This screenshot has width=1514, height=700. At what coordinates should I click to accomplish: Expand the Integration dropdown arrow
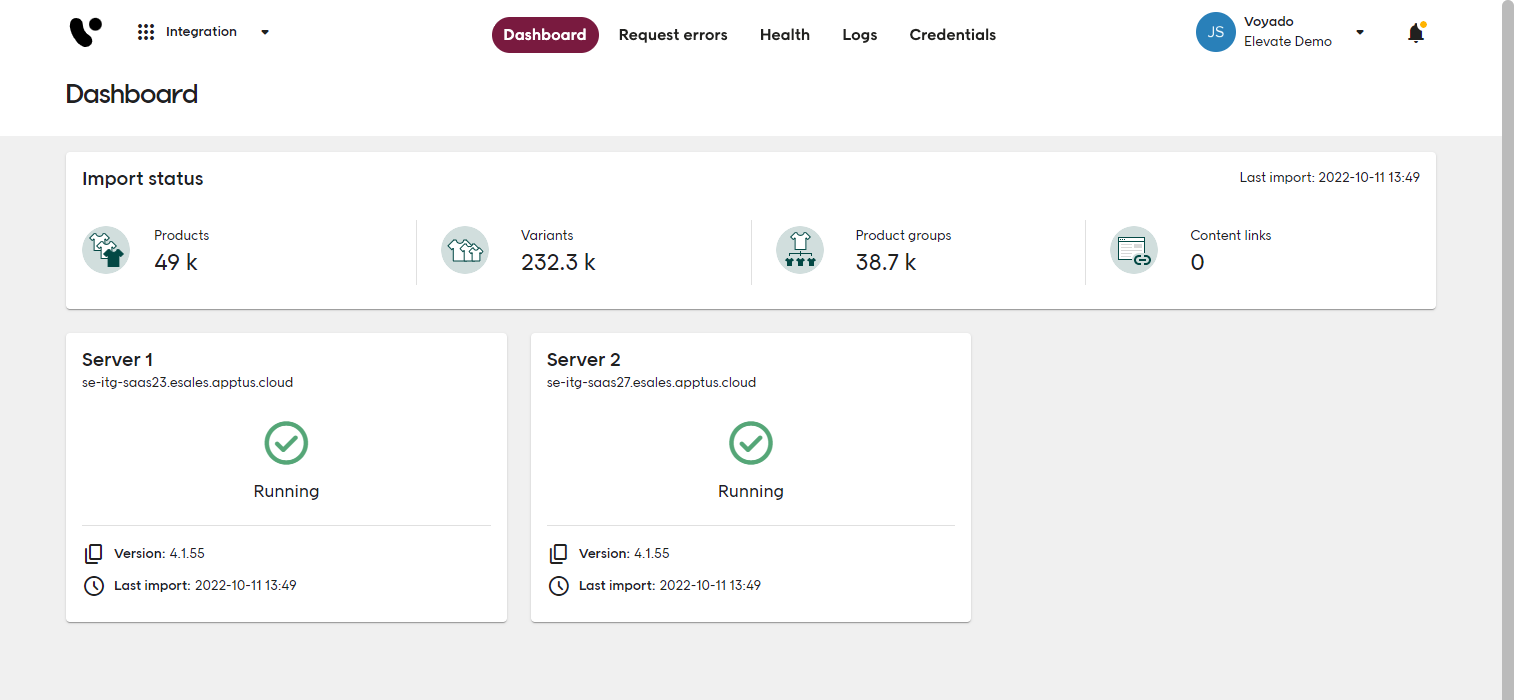[265, 32]
